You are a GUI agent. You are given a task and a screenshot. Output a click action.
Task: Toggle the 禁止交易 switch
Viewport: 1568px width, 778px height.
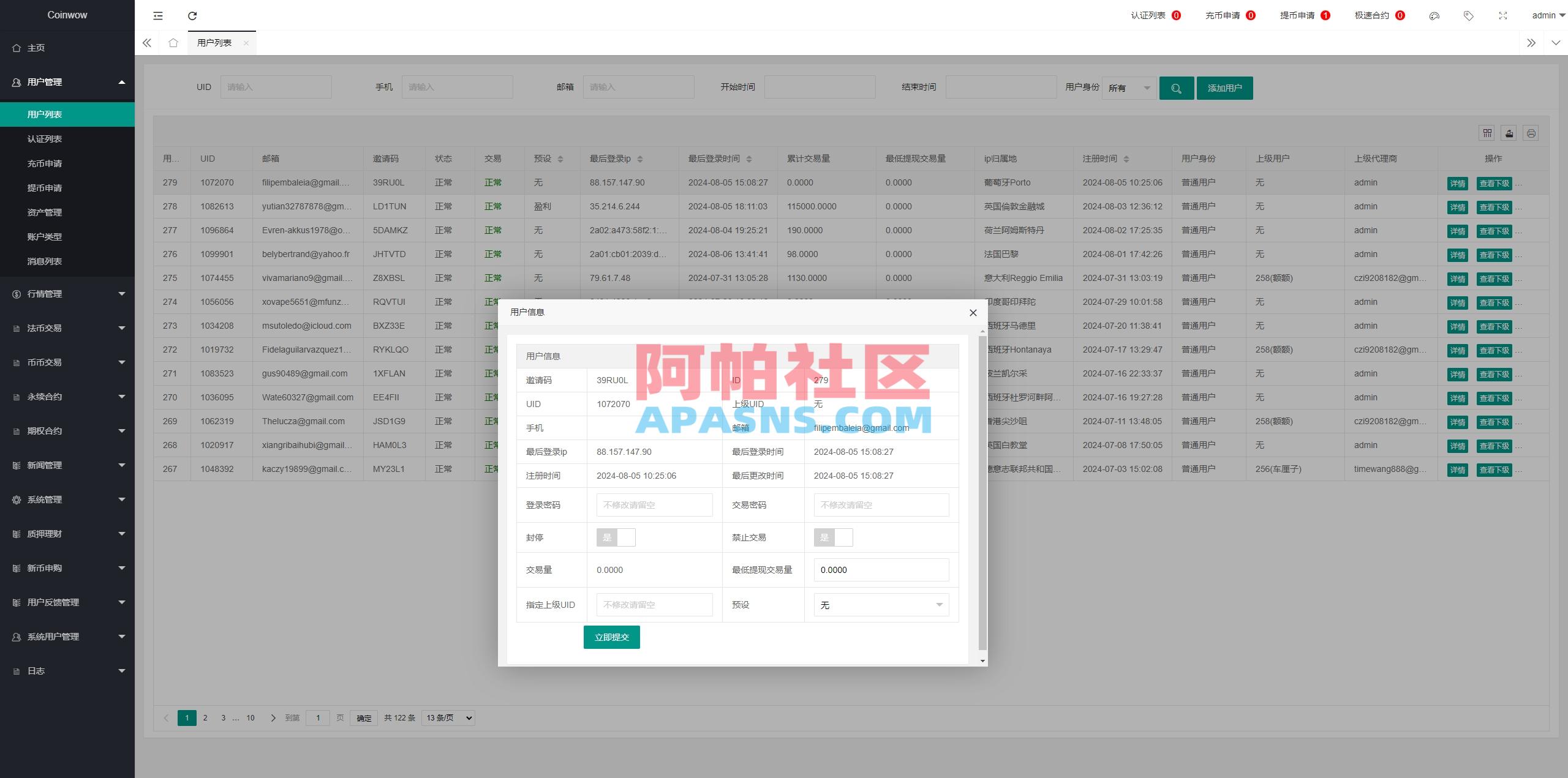pos(833,537)
